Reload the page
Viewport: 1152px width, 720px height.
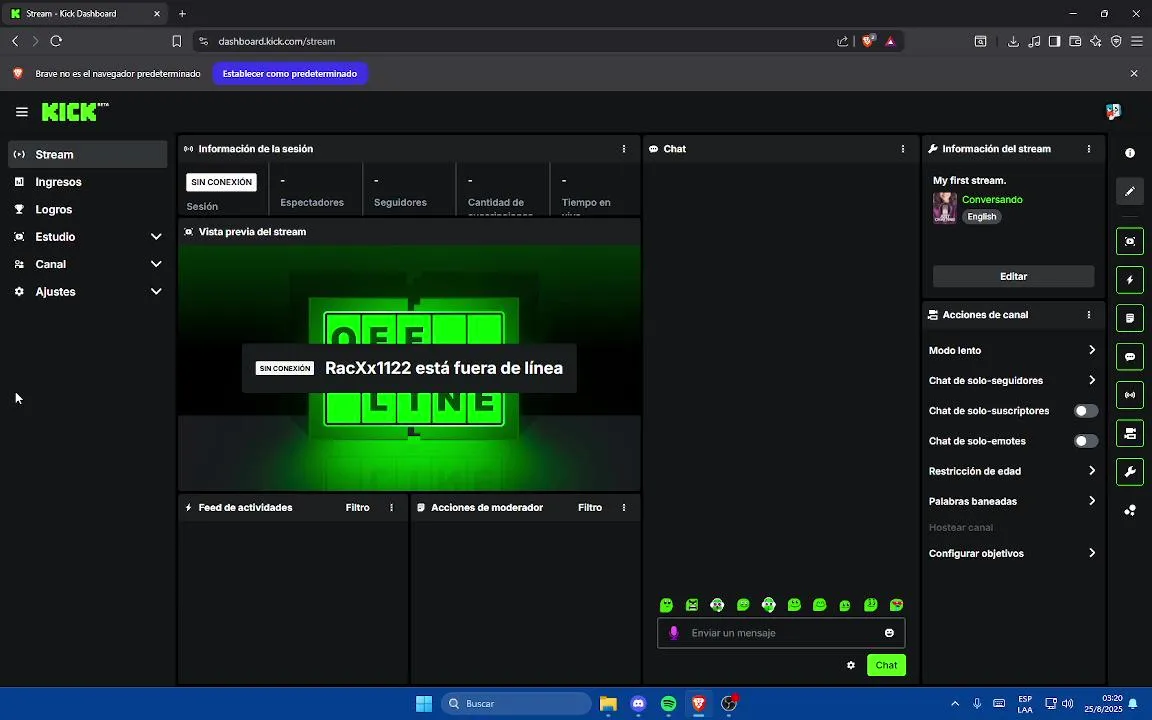click(56, 41)
